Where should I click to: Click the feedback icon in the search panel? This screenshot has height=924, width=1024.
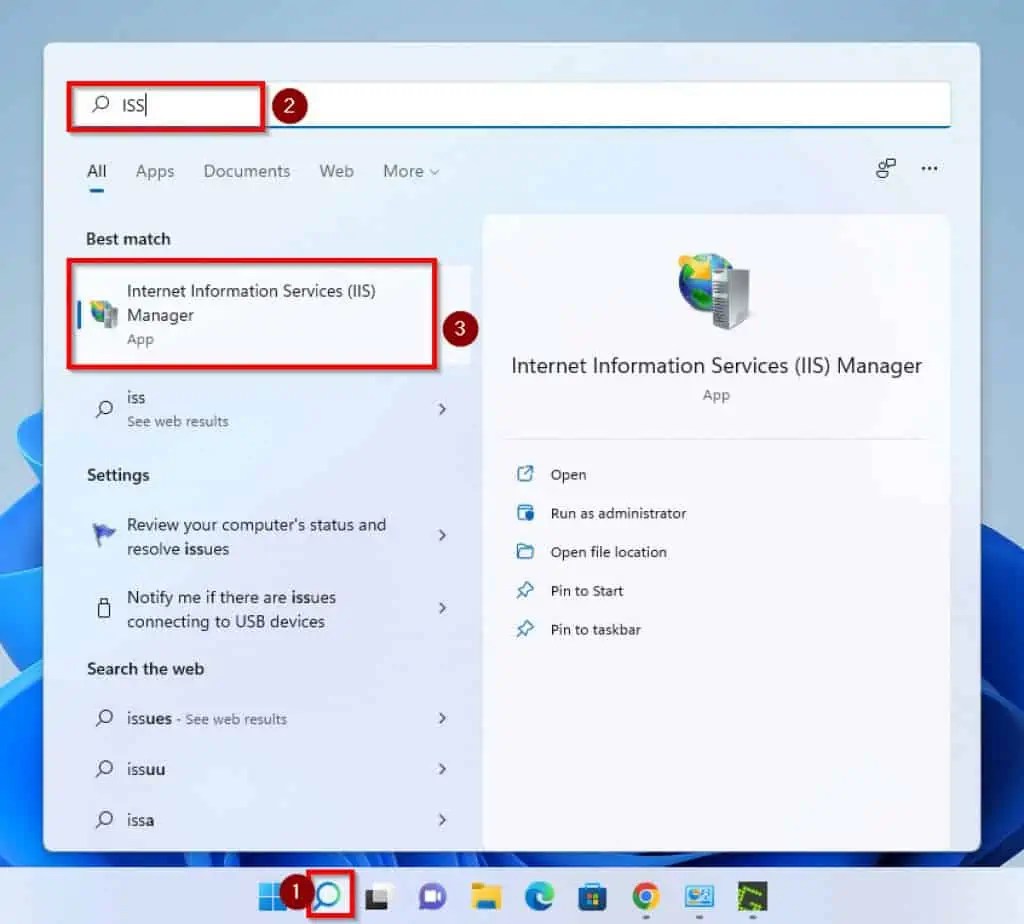884,169
